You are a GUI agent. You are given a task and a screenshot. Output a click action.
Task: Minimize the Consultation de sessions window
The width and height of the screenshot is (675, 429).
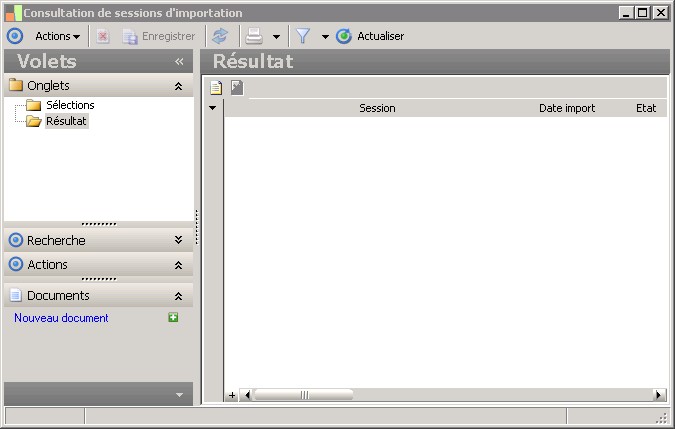pyautogui.click(x=626, y=13)
